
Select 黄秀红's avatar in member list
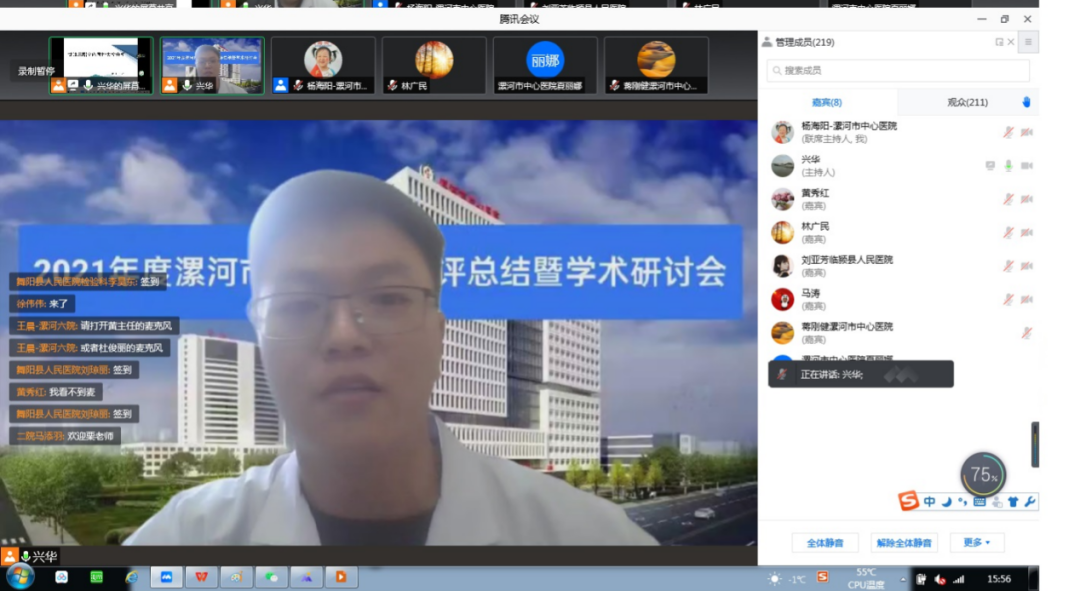point(782,199)
